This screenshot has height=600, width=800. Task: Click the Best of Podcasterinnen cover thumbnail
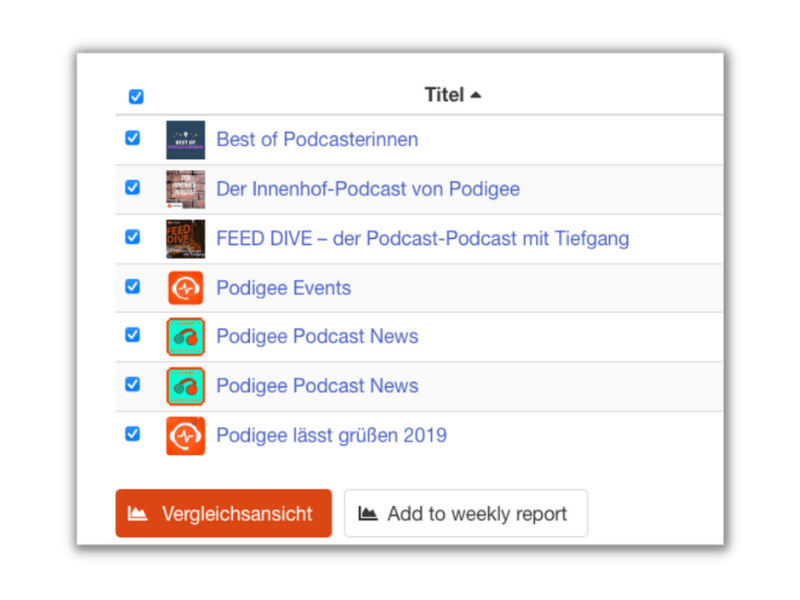(x=186, y=140)
